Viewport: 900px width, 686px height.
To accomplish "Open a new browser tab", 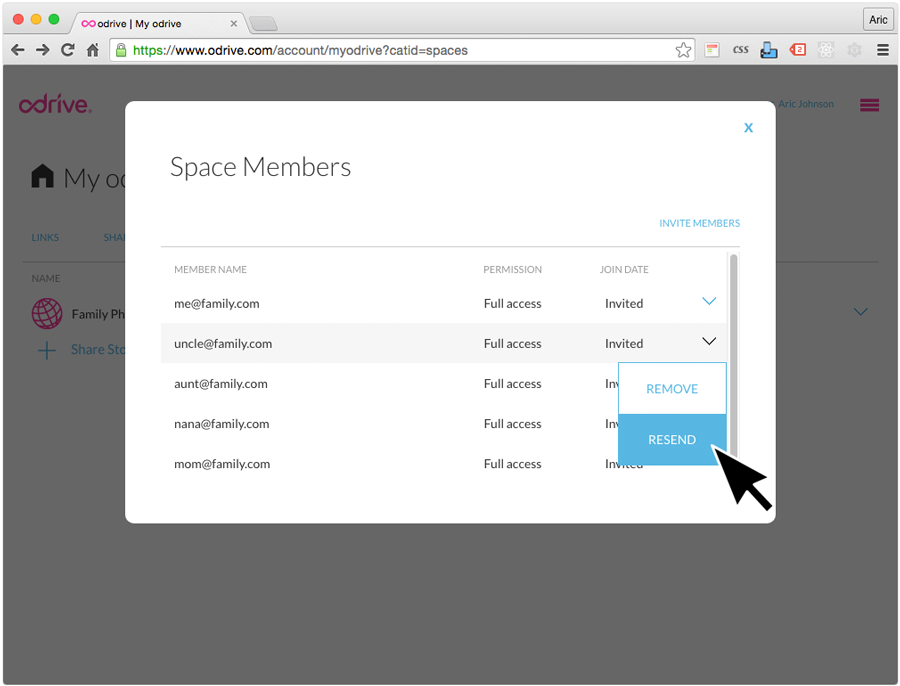I will (x=264, y=24).
